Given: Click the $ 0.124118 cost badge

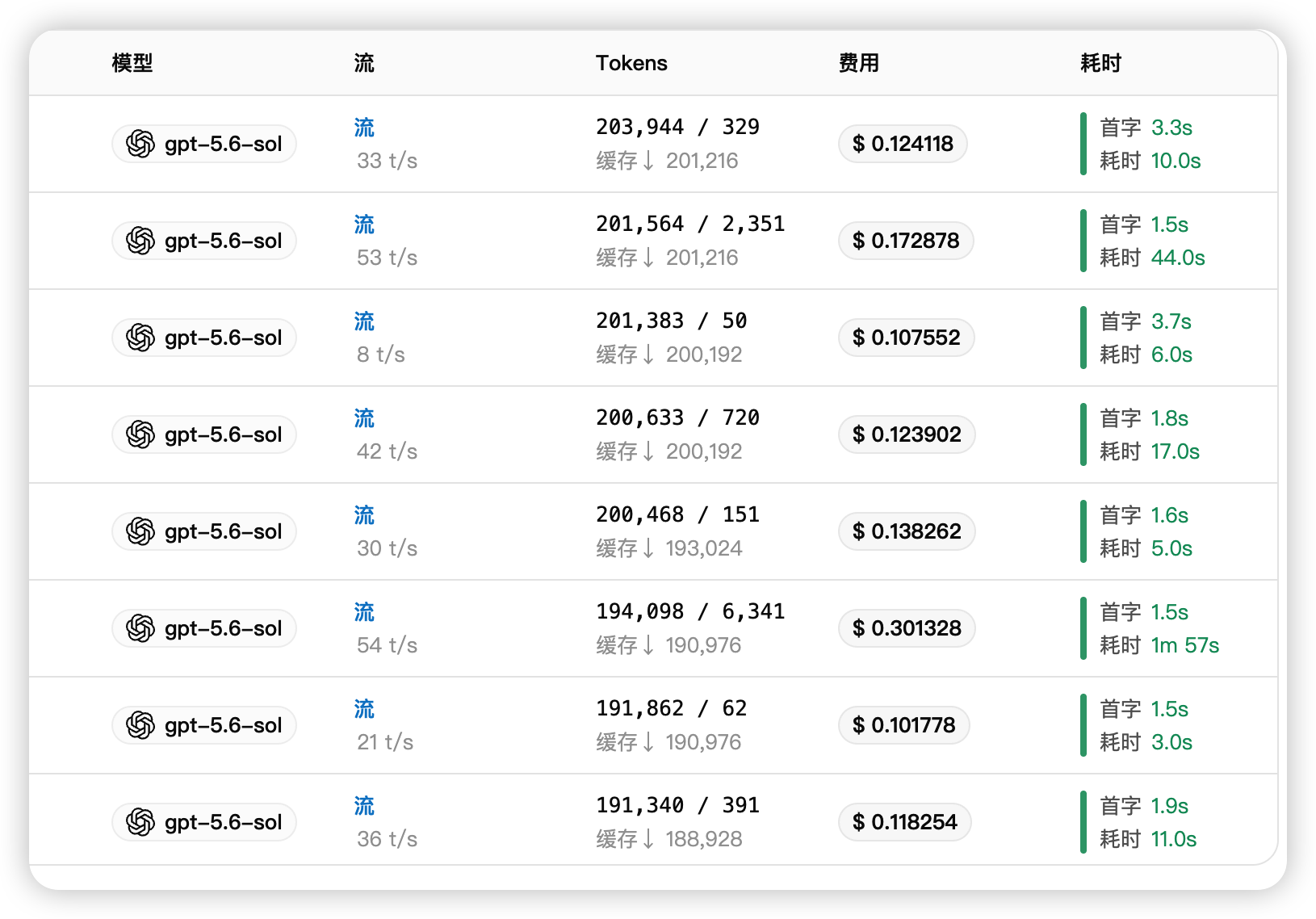Looking at the screenshot, I should [903, 144].
